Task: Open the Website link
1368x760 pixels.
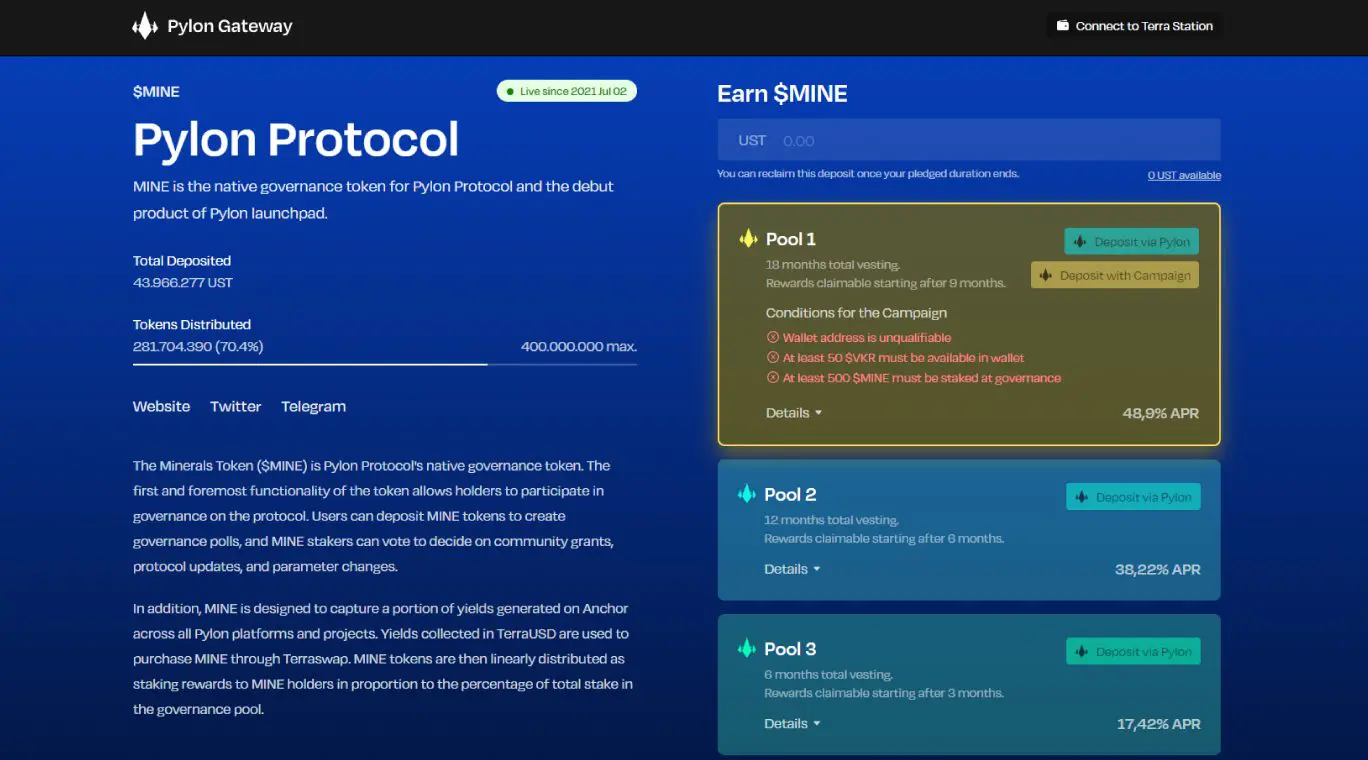Action: coord(161,407)
